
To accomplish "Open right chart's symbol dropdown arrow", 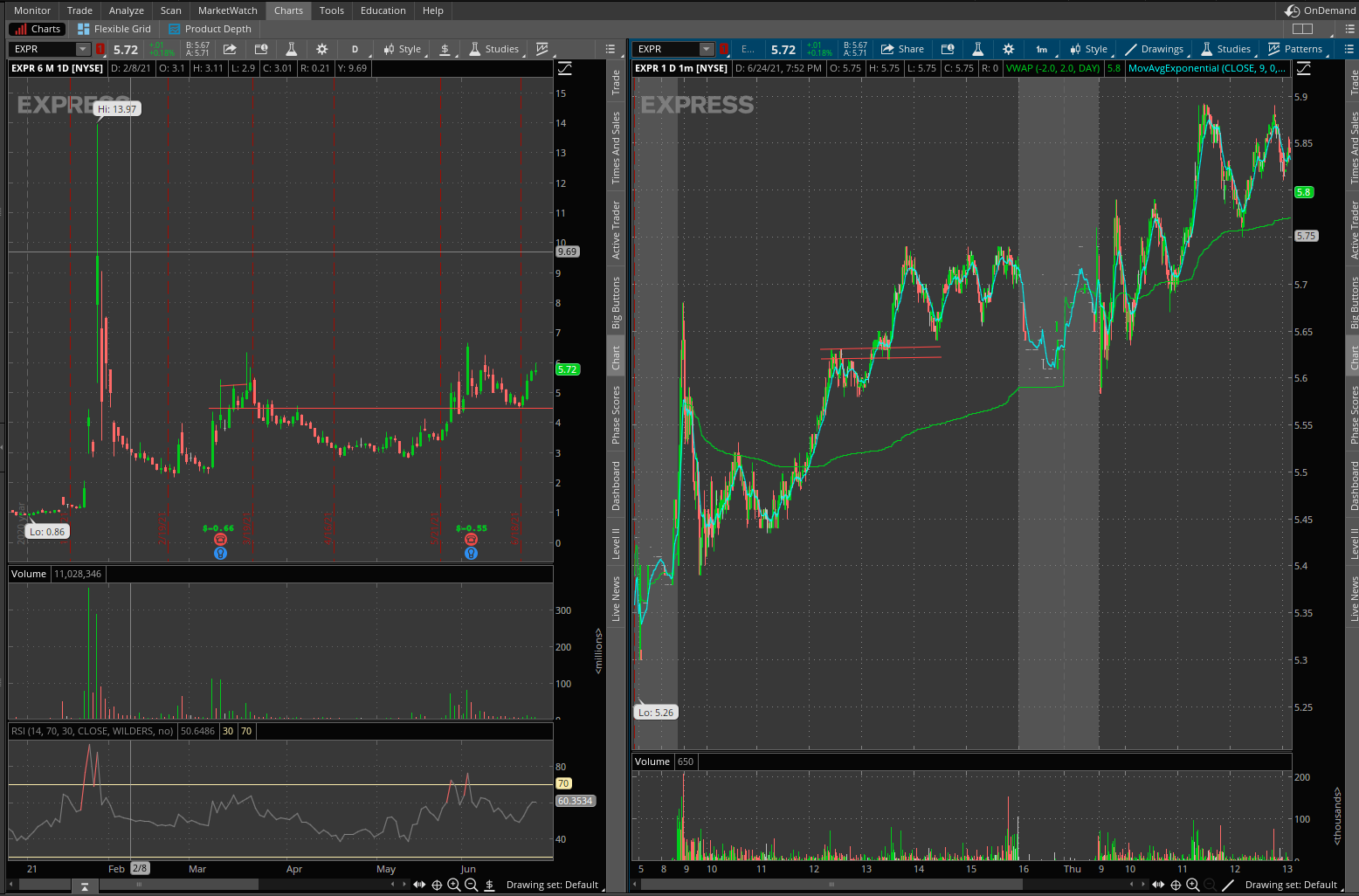I will 707,49.
